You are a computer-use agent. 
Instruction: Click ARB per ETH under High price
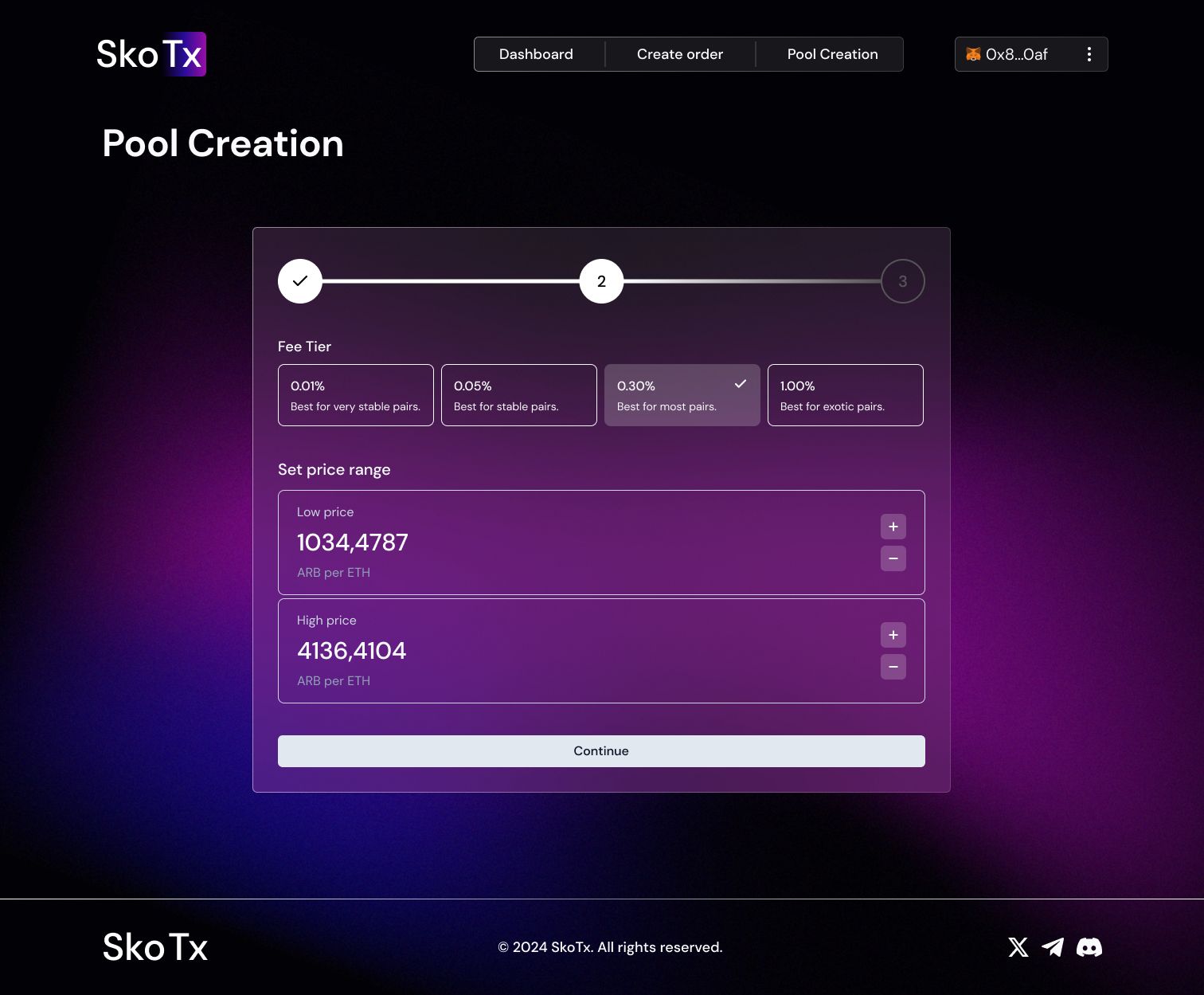click(x=334, y=681)
